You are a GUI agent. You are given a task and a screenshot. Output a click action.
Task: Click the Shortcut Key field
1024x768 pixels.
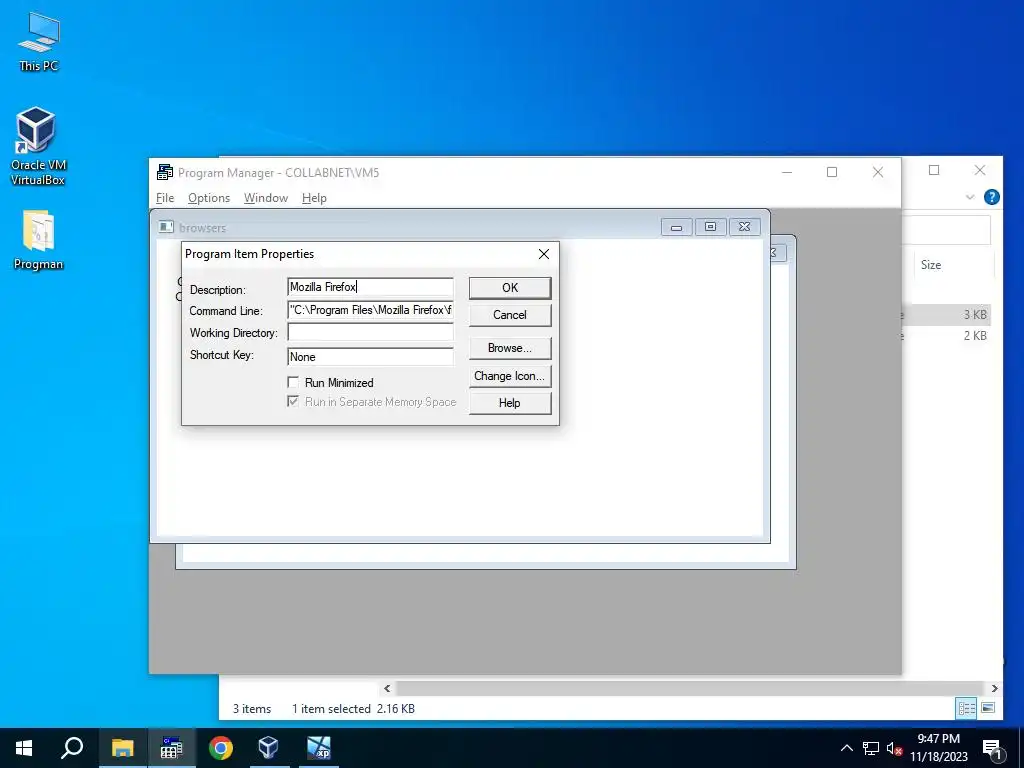click(x=370, y=357)
